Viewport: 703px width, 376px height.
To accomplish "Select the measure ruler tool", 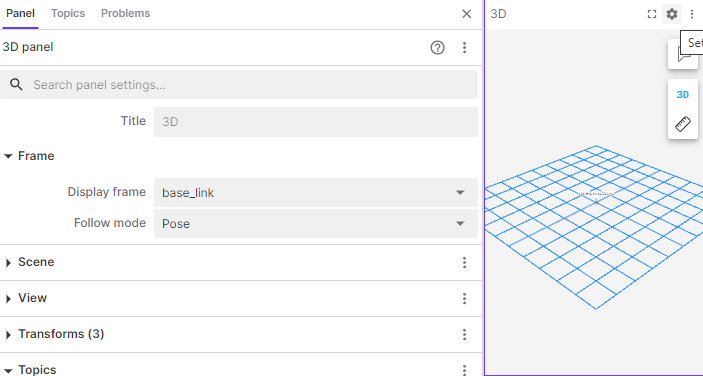I will [x=683, y=124].
